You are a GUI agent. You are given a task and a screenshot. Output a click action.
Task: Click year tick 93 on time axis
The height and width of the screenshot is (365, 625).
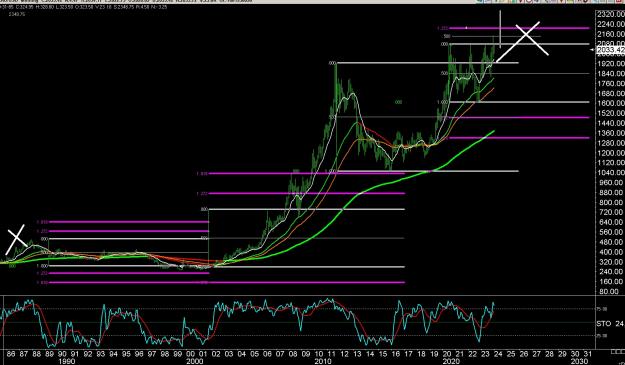click(100, 353)
